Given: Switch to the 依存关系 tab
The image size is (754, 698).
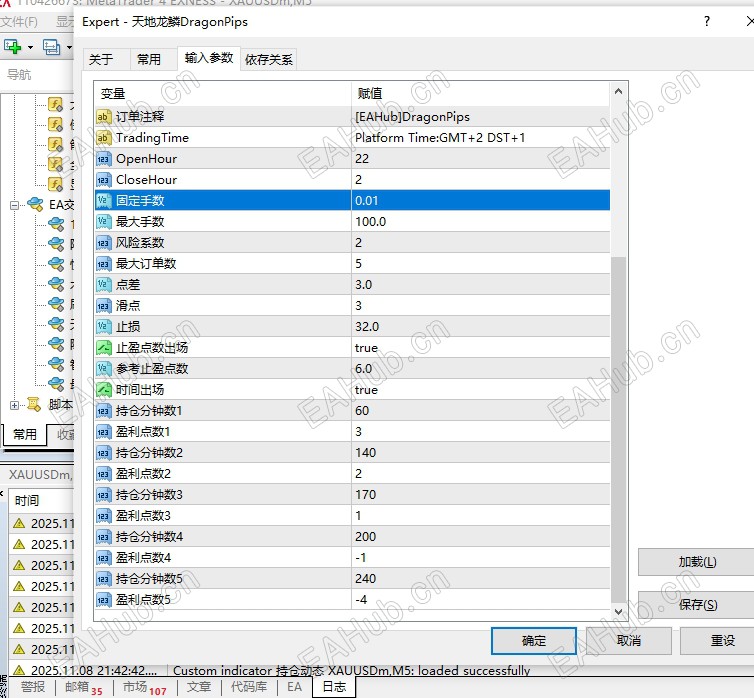Looking at the screenshot, I should [269, 60].
